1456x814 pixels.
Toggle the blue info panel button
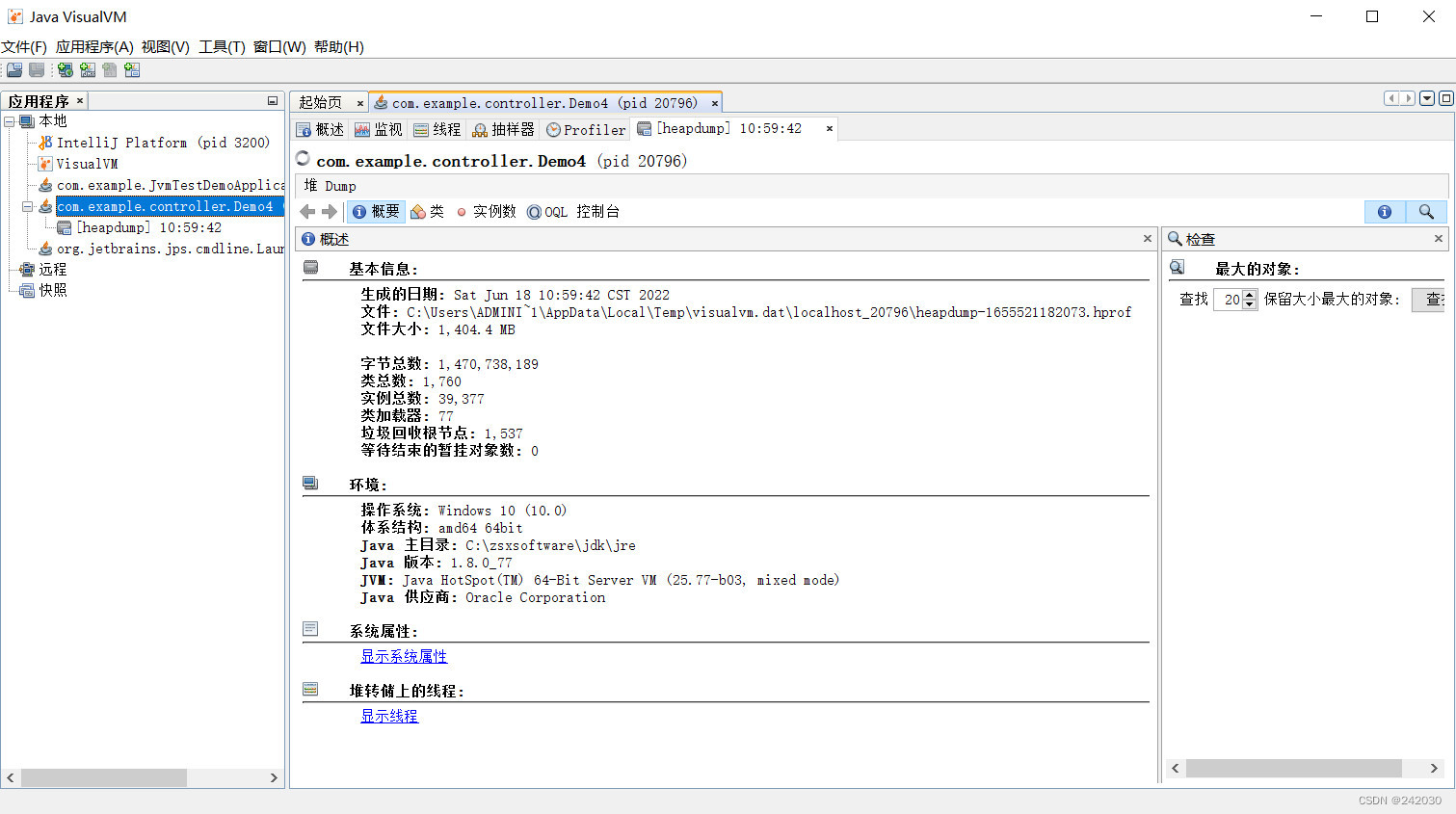pyautogui.click(x=1385, y=212)
